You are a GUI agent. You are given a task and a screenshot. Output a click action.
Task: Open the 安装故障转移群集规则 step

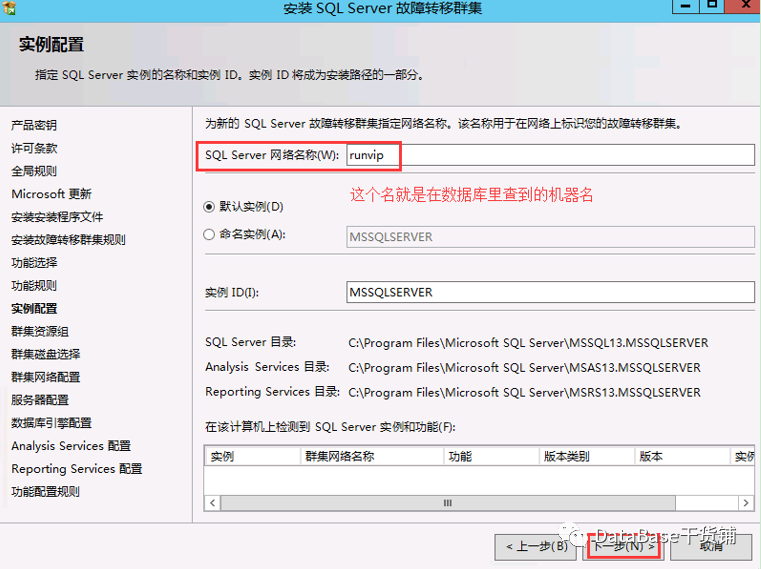pyautogui.click(x=68, y=240)
